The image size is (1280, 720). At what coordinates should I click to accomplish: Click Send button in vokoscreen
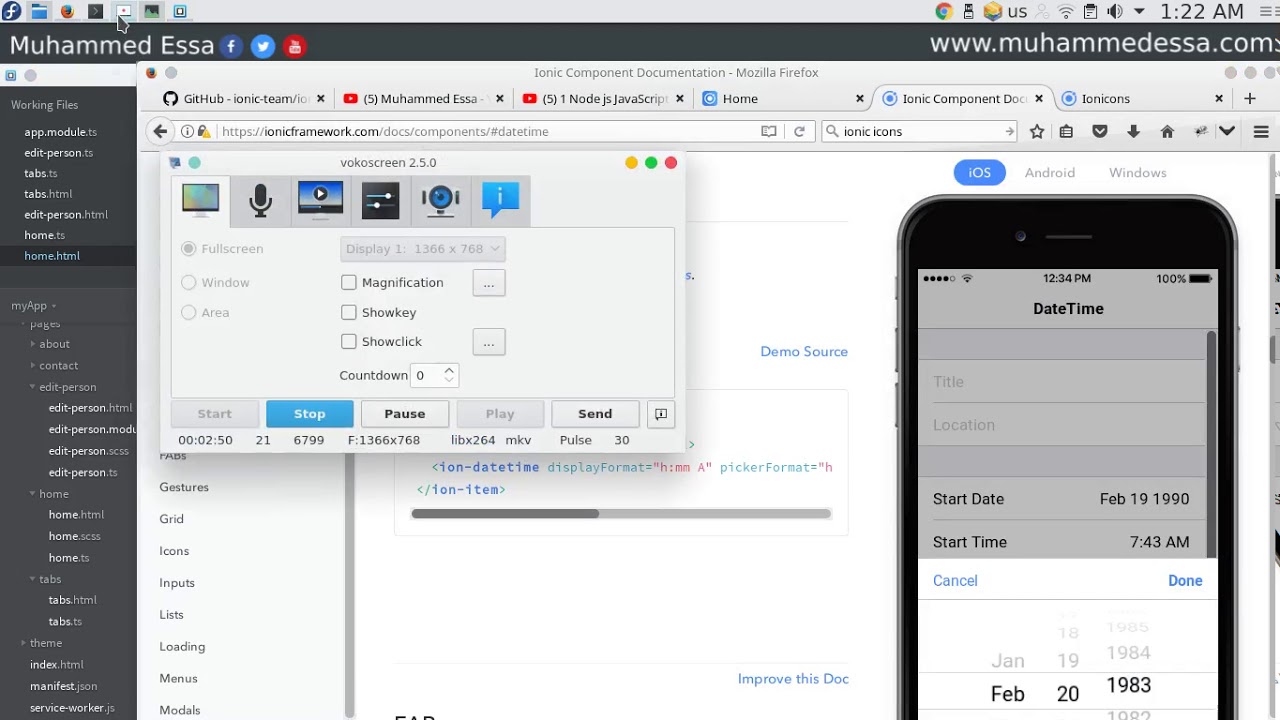pyautogui.click(x=595, y=414)
